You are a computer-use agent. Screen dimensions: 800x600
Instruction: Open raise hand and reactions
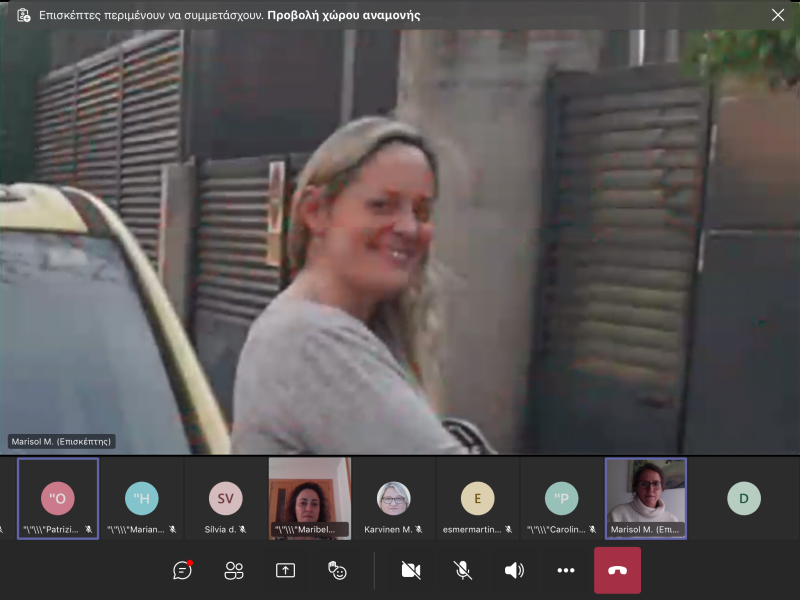pos(337,570)
